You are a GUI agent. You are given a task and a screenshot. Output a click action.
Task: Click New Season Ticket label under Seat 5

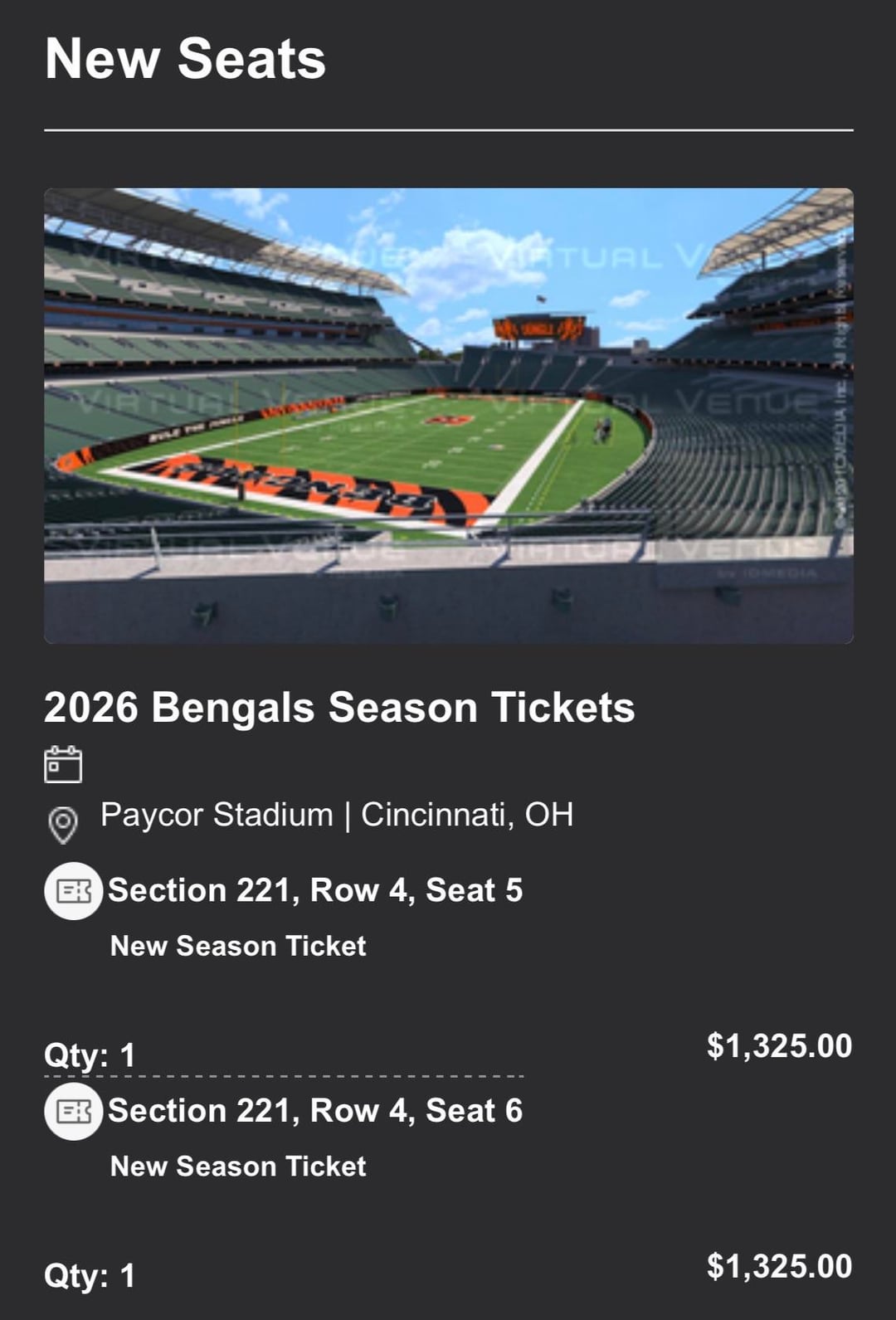(238, 946)
